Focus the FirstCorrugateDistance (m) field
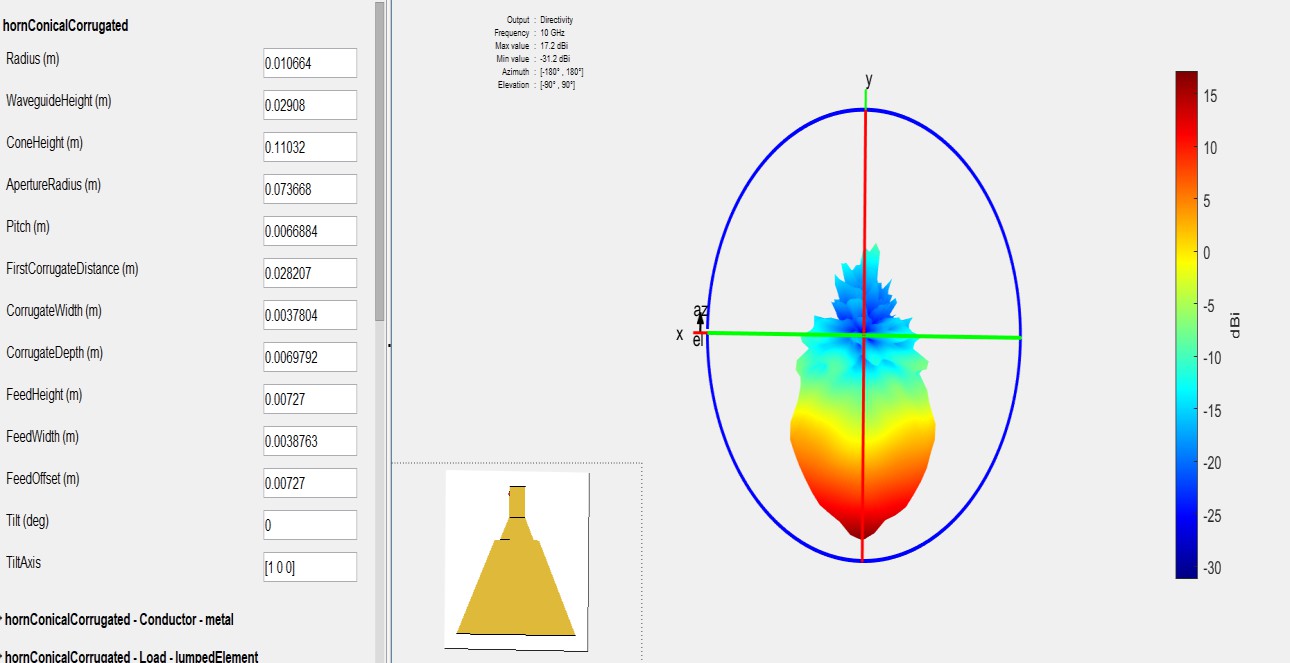1290x663 pixels. pos(310,273)
